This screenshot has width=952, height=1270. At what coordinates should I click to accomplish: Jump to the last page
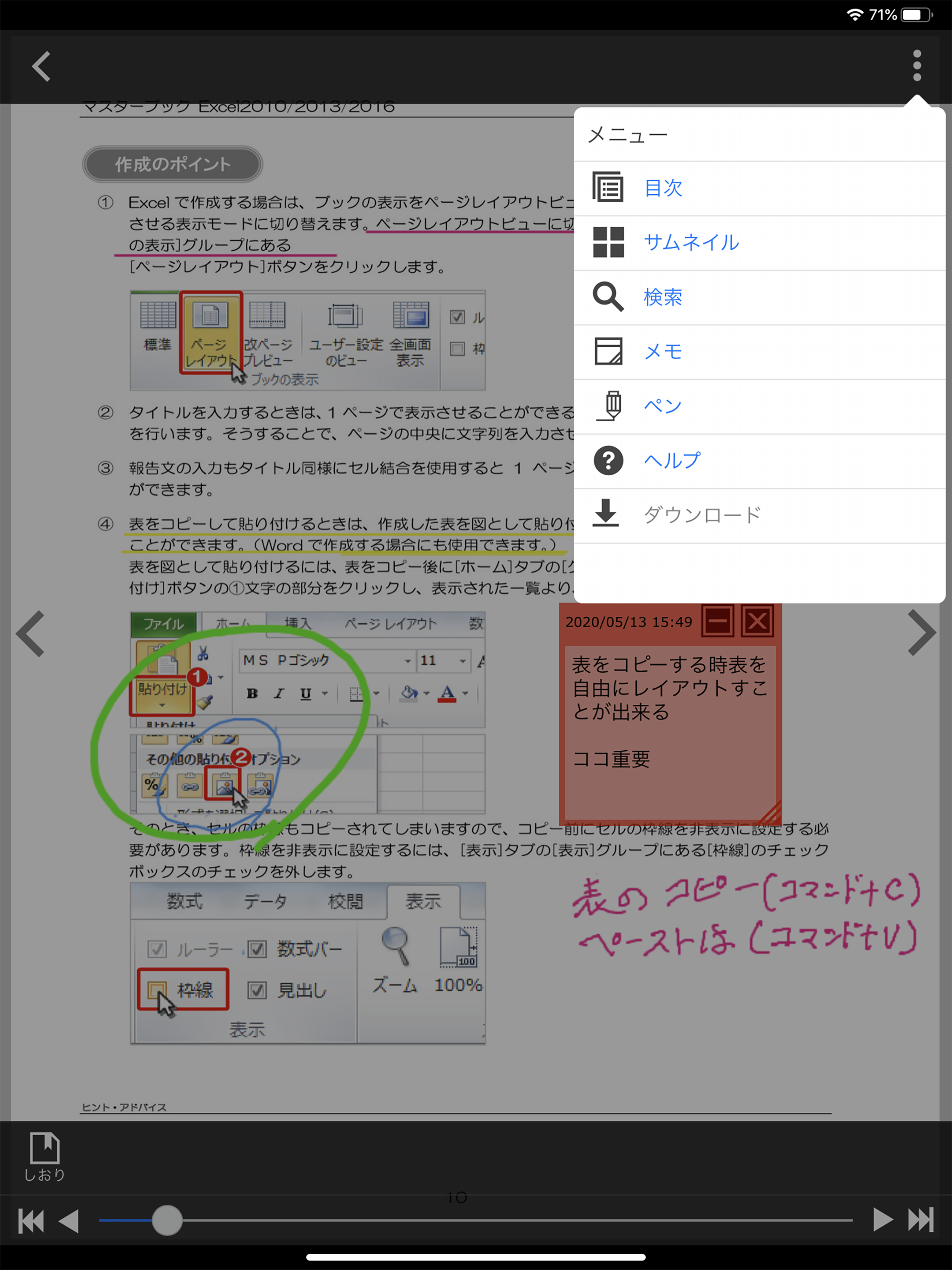point(921,1219)
